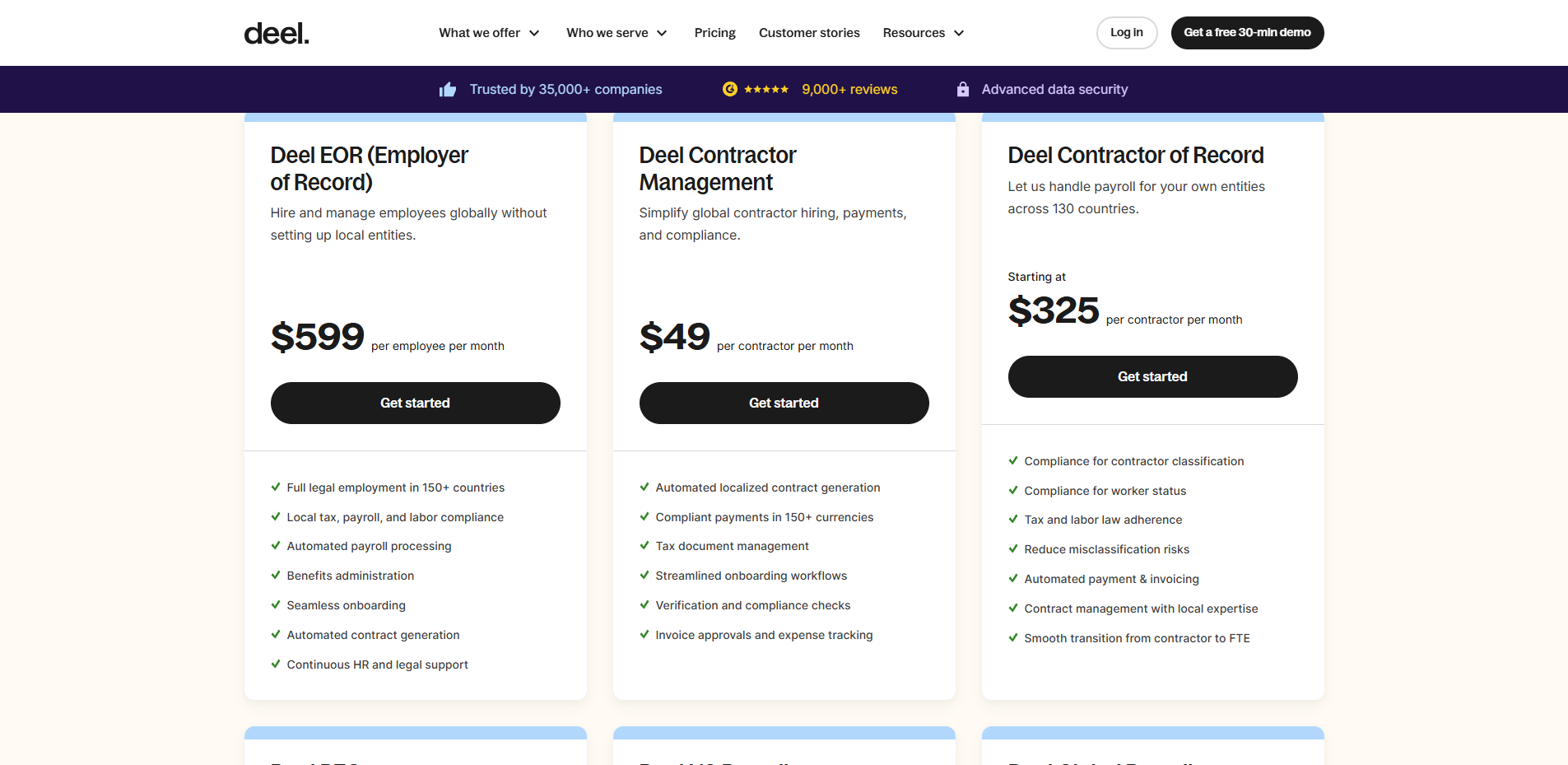This screenshot has width=1568, height=765.
Task: Click checkmark beside Reduce misclassification risks
Action: 1013,548
